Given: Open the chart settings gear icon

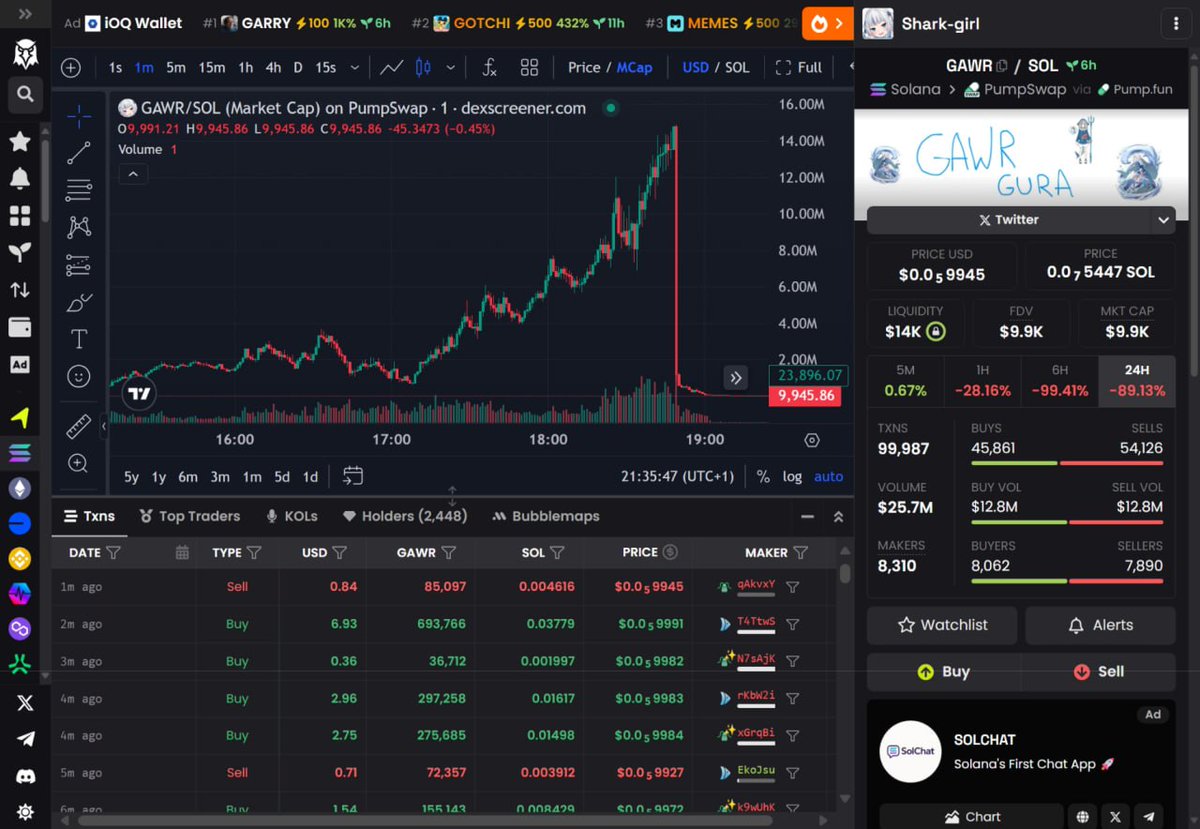Looking at the screenshot, I should point(812,440).
